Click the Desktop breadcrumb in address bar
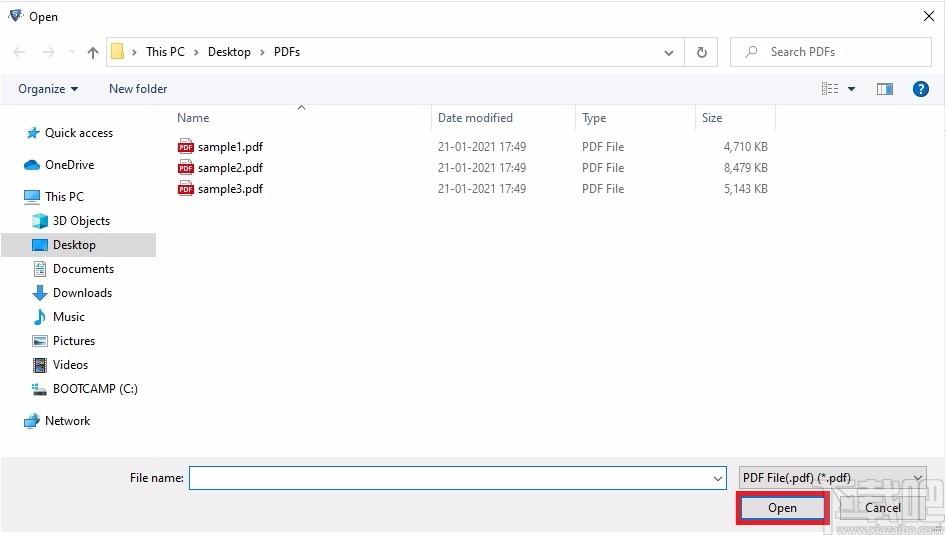This screenshot has height=535, width=947. coord(229,52)
